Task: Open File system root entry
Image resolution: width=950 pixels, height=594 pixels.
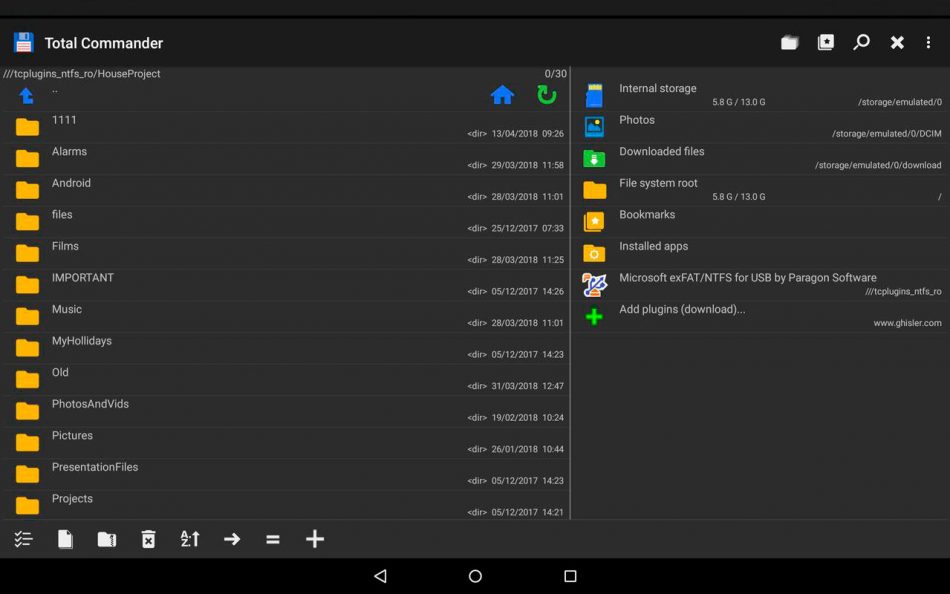Action: click(761, 190)
